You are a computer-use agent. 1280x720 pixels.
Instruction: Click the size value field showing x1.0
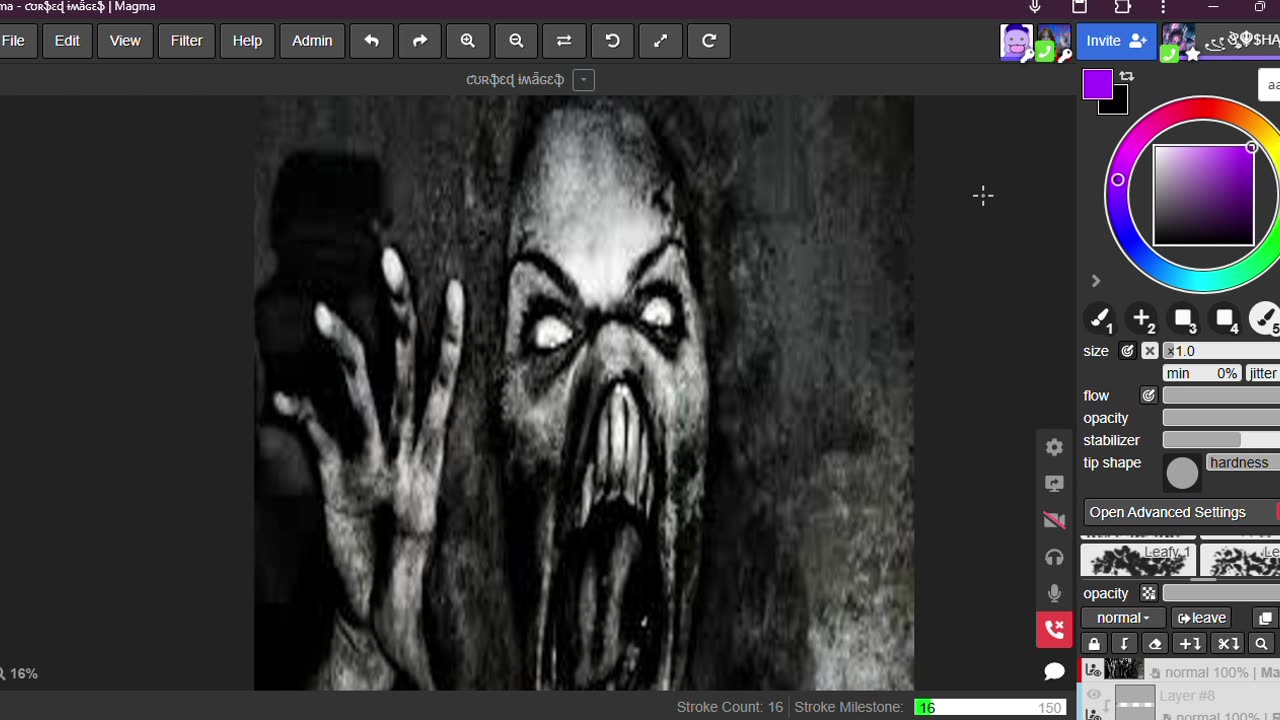click(1221, 351)
